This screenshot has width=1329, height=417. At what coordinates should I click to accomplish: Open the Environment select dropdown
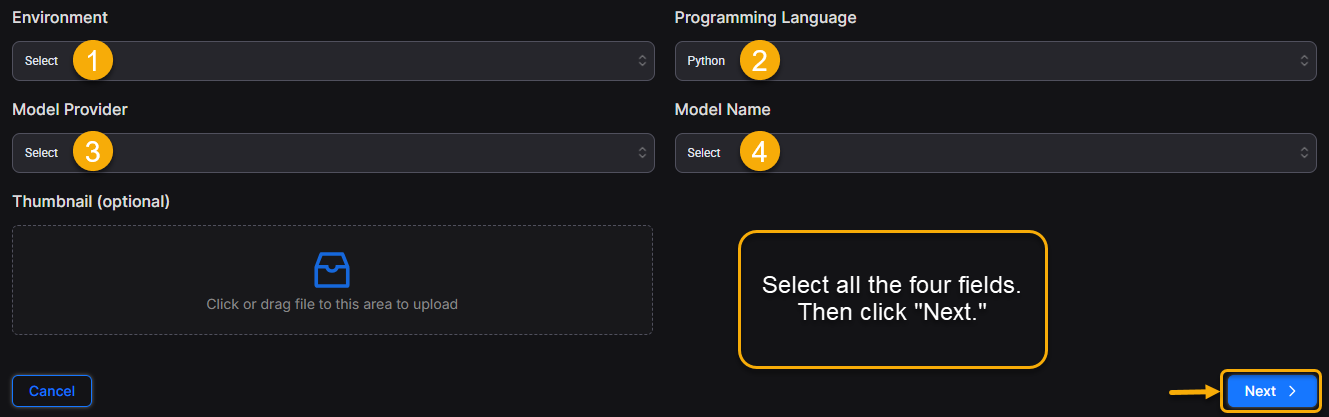[x=333, y=61]
